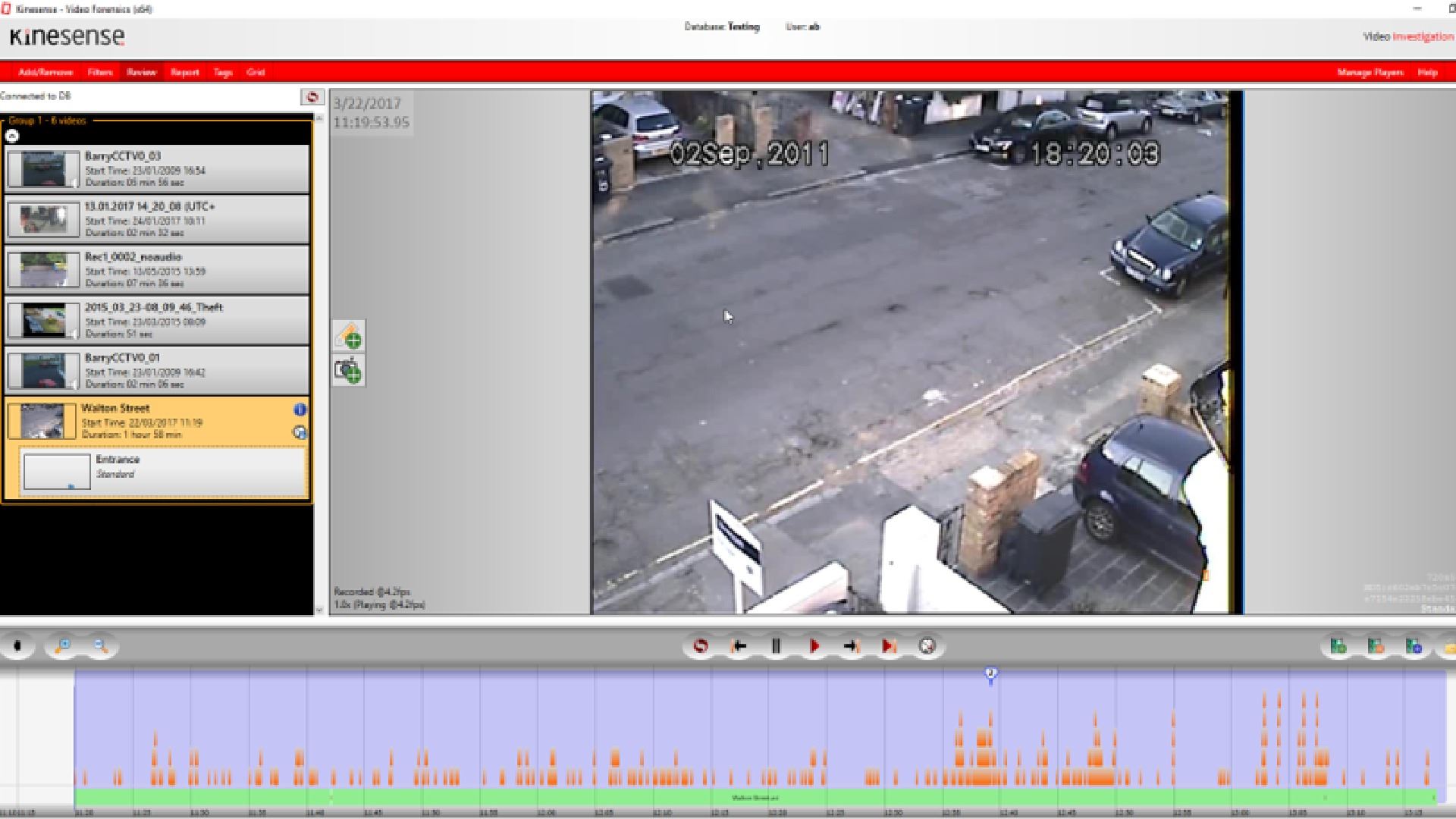Screen dimensions: 1456x819
Task: Click Entrance view thumbnail
Action: coord(57,472)
